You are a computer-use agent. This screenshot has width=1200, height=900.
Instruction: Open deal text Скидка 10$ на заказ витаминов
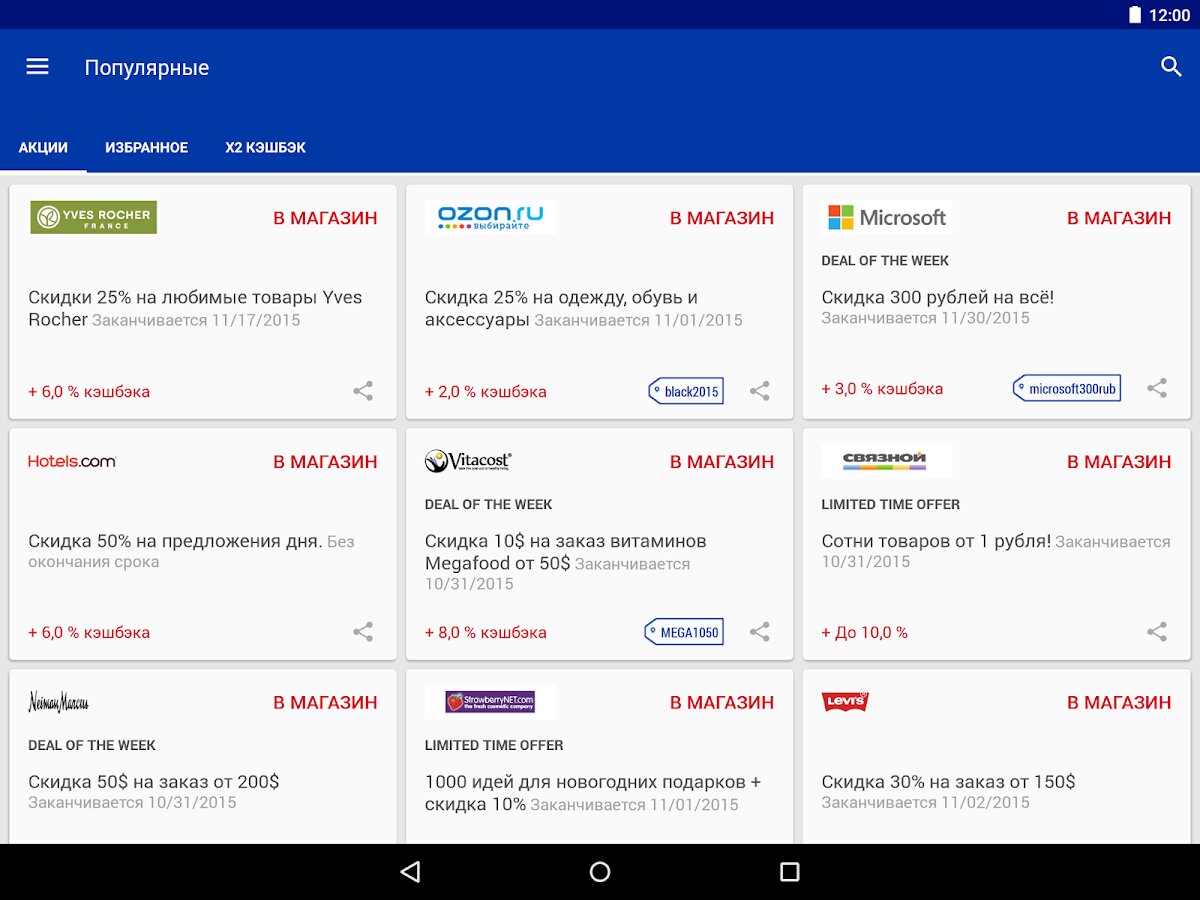pos(566,552)
